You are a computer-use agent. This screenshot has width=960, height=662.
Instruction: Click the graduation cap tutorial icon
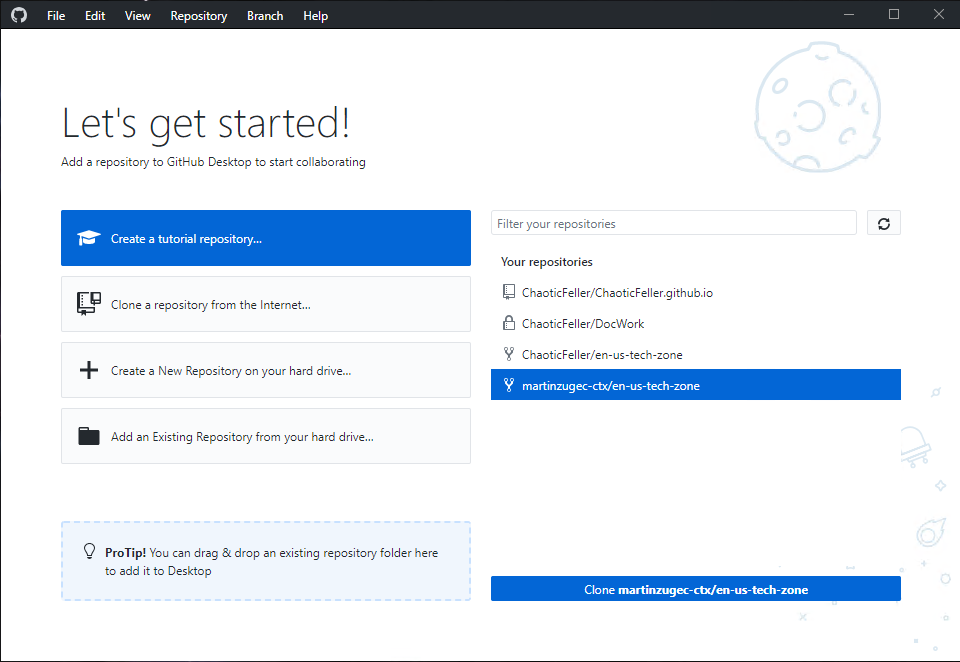tap(89, 237)
